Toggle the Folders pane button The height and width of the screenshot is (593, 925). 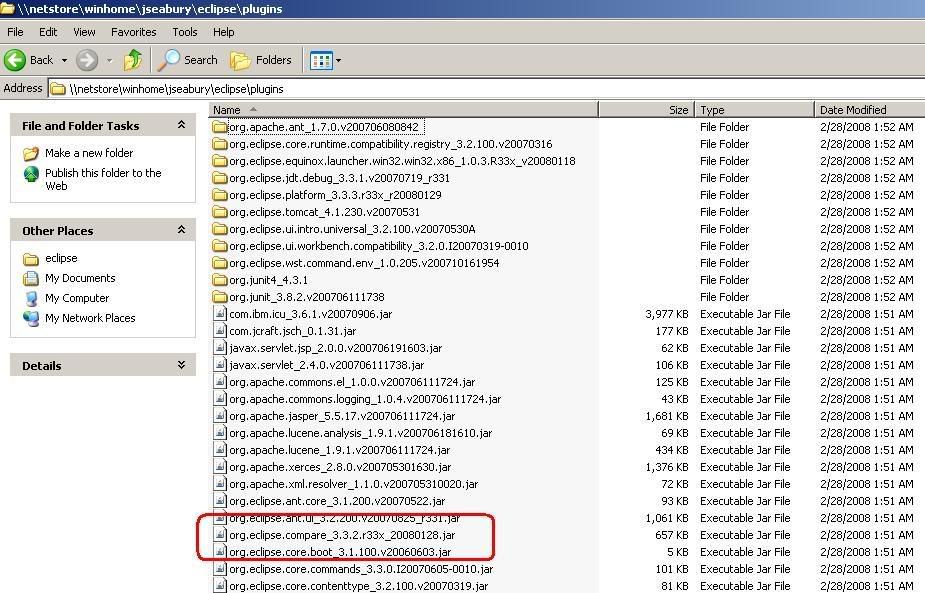click(x=261, y=60)
